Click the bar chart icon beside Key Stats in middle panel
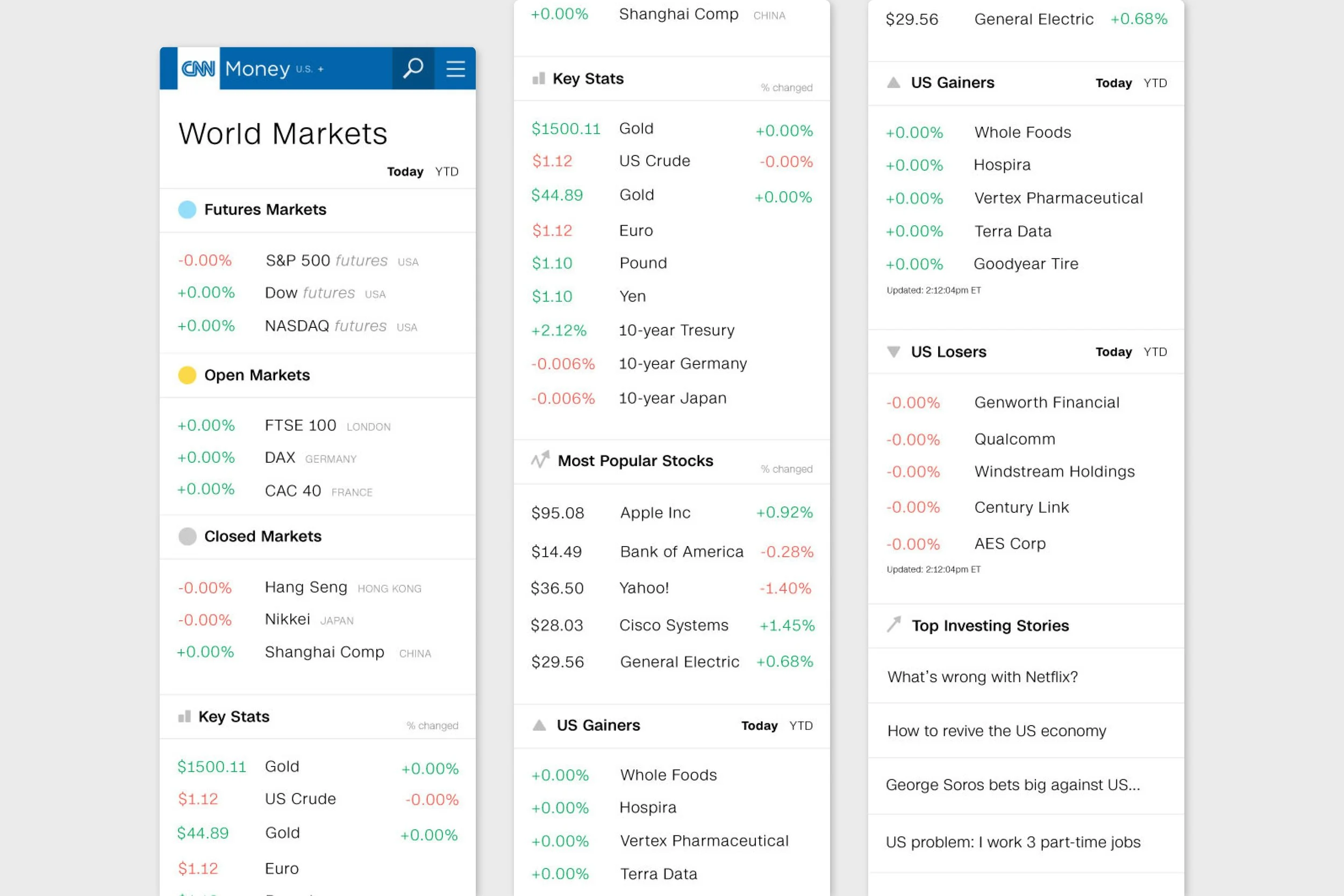Image resolution: width=1344 pixels, height=896 pixels. pos(538,78)
